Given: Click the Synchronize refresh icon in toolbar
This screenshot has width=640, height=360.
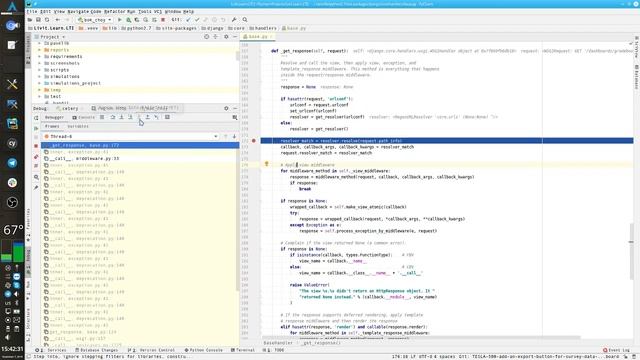Looking at the screenshot, I should [x=47, y=20].
